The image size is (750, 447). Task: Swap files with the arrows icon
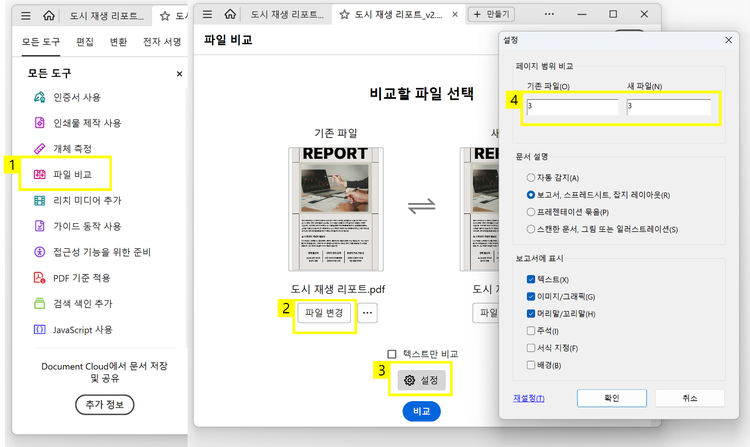[421, 206]
